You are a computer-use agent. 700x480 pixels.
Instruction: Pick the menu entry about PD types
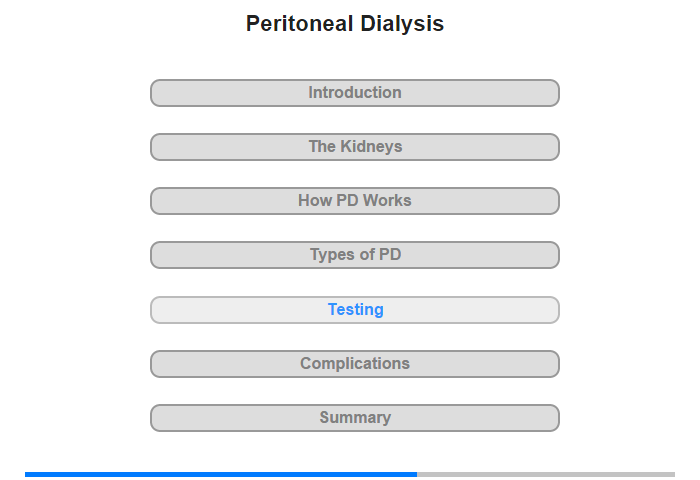(x=355, y=255)
